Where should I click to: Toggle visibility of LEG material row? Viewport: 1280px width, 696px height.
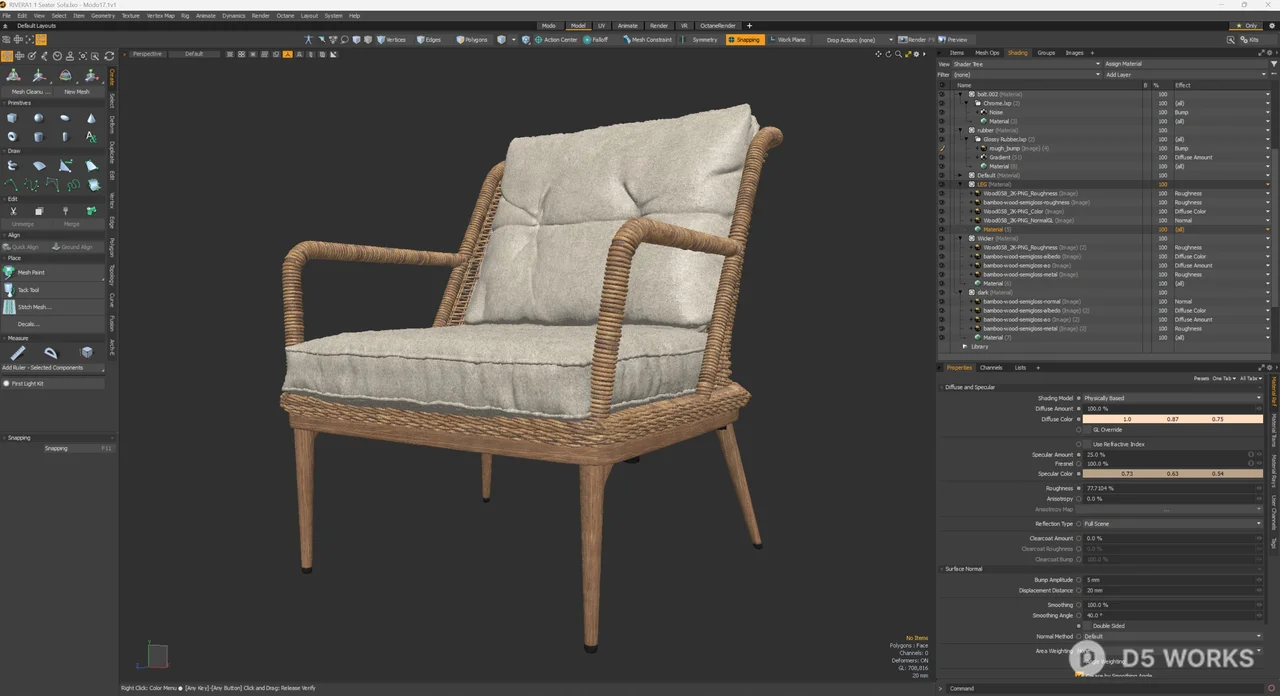[x=941, y=184]
